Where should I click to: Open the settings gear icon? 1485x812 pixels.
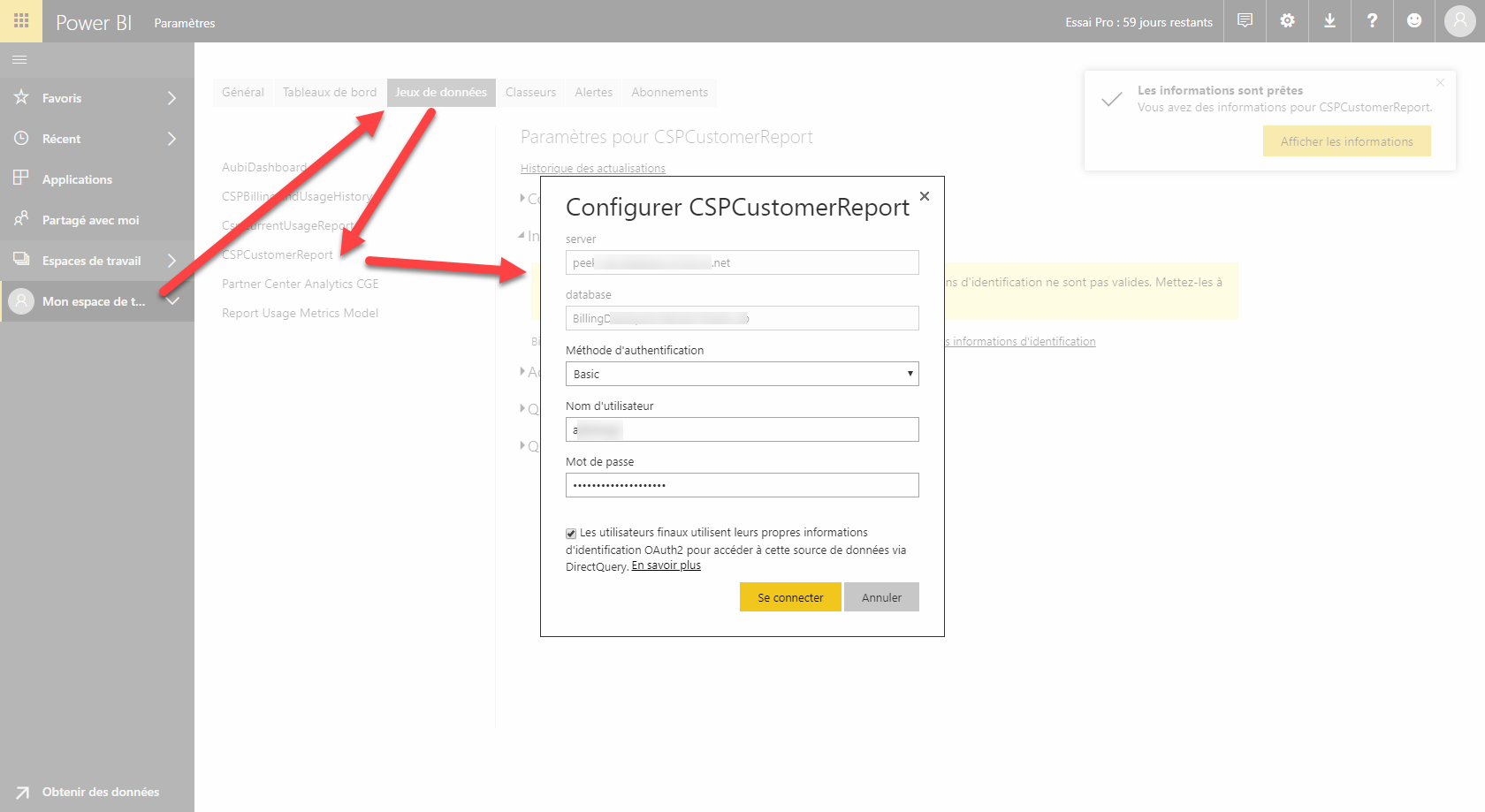1287,20
